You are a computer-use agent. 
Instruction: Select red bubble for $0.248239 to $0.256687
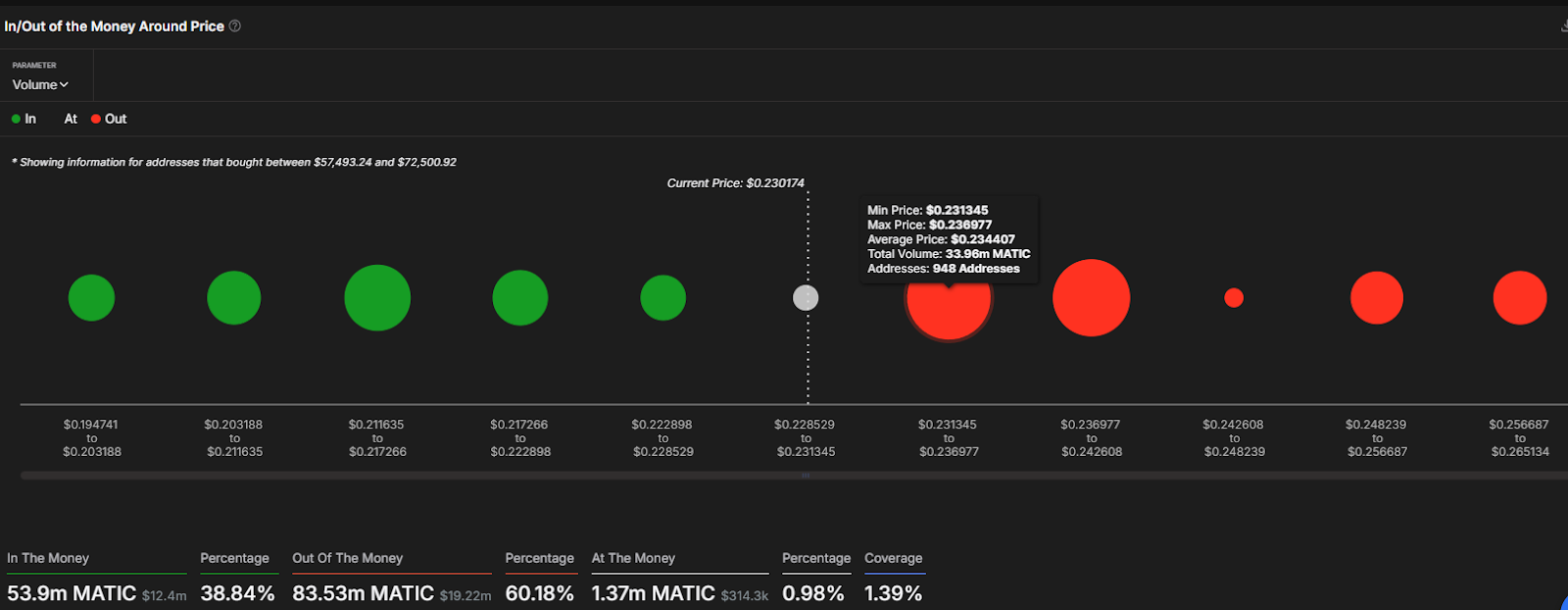point(1377,298)
